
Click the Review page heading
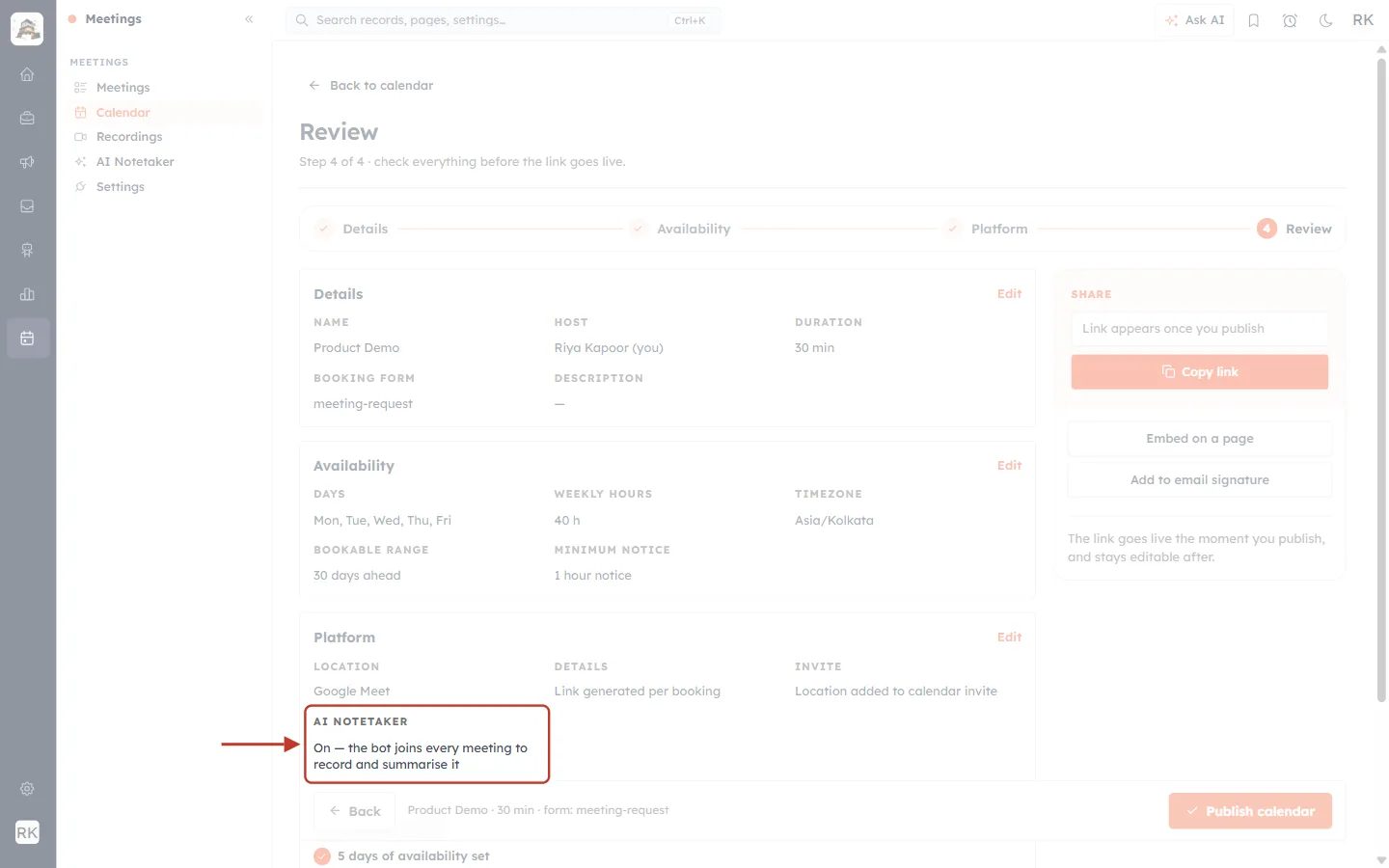click(x=339, y=132)
